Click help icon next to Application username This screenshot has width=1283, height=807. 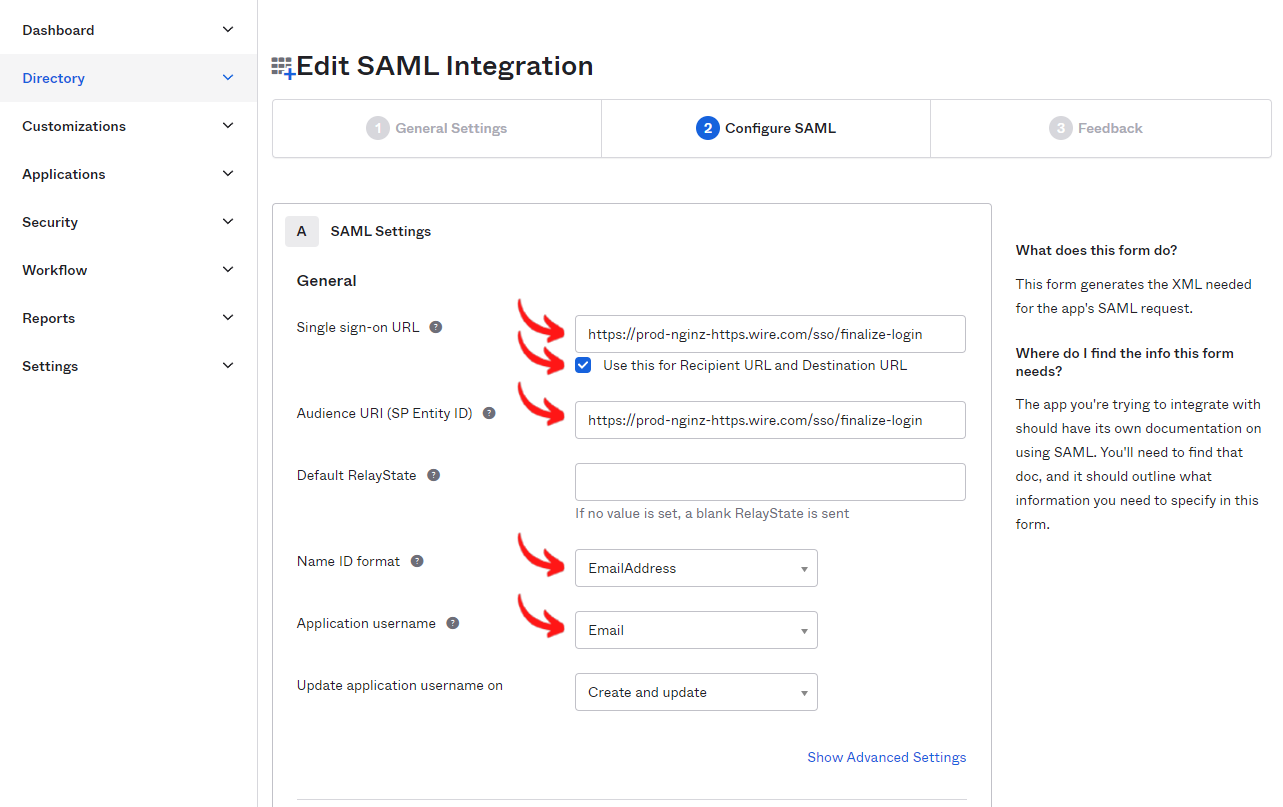pyautogui.click(x=453, y=623)
